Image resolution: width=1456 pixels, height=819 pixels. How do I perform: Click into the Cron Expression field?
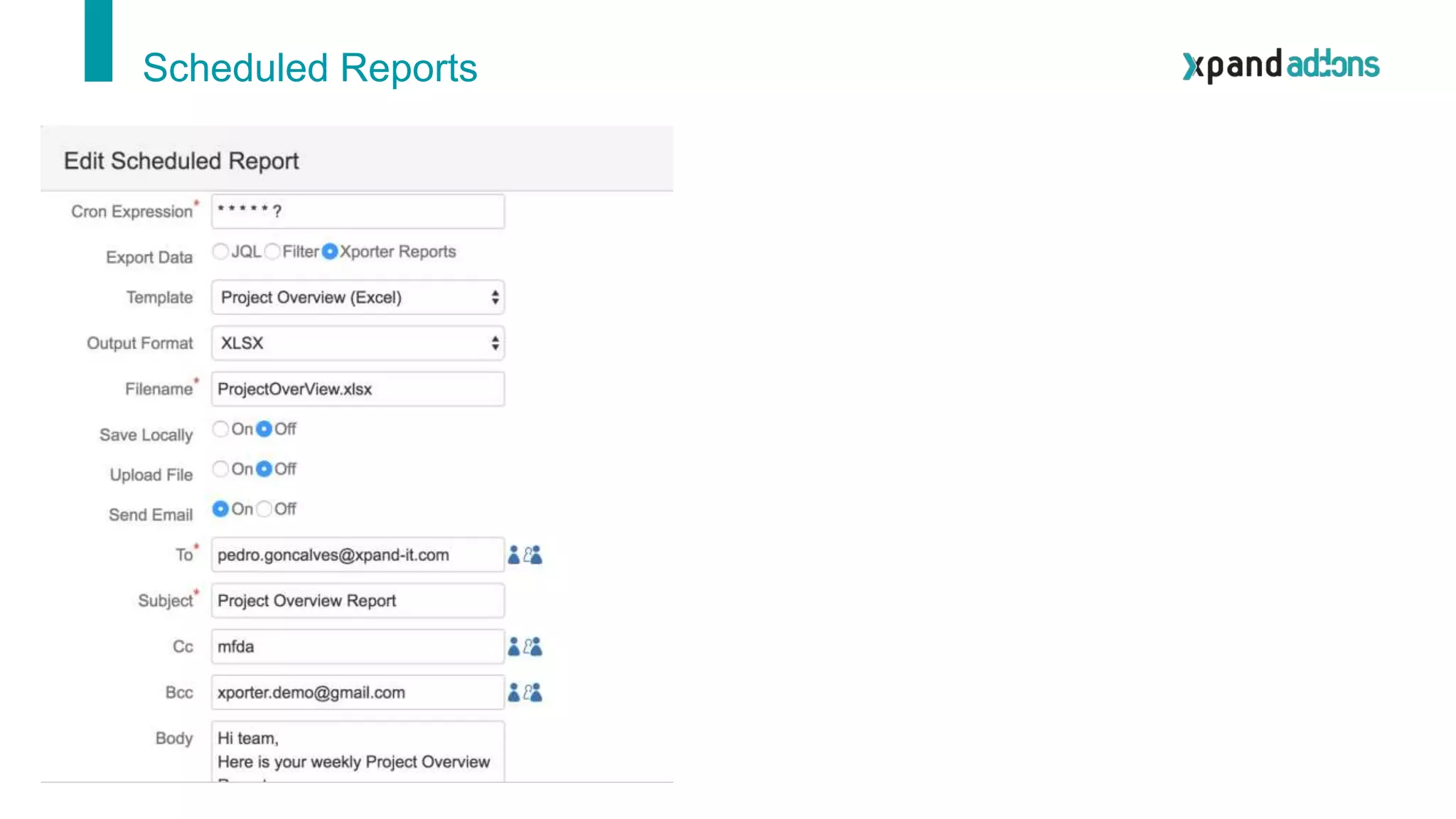pos(358,212)
